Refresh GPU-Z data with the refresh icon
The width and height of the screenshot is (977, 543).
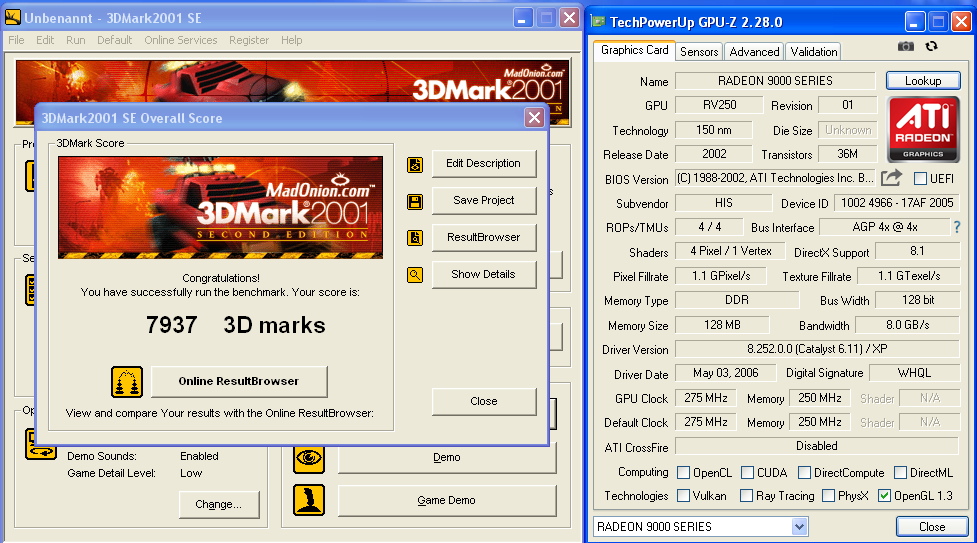932,47
